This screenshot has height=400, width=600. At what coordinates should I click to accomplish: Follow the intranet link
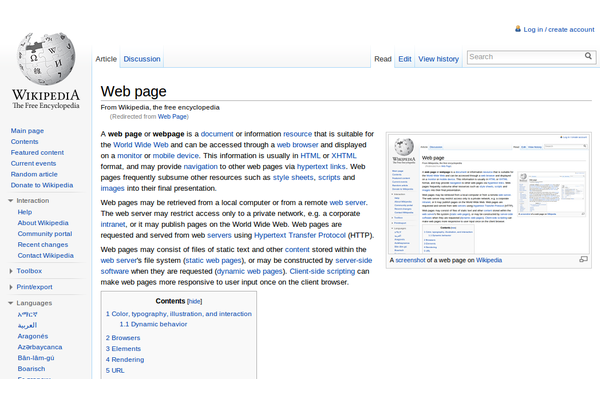pos(113,224)
